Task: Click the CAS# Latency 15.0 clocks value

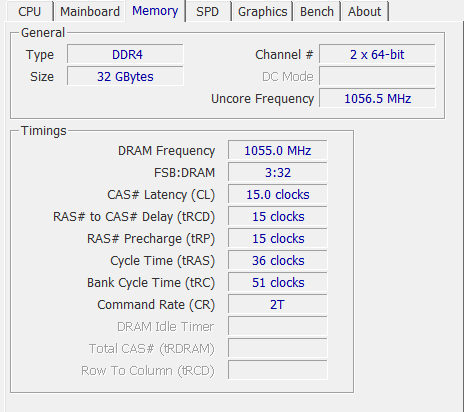Action: pos(278,194)
